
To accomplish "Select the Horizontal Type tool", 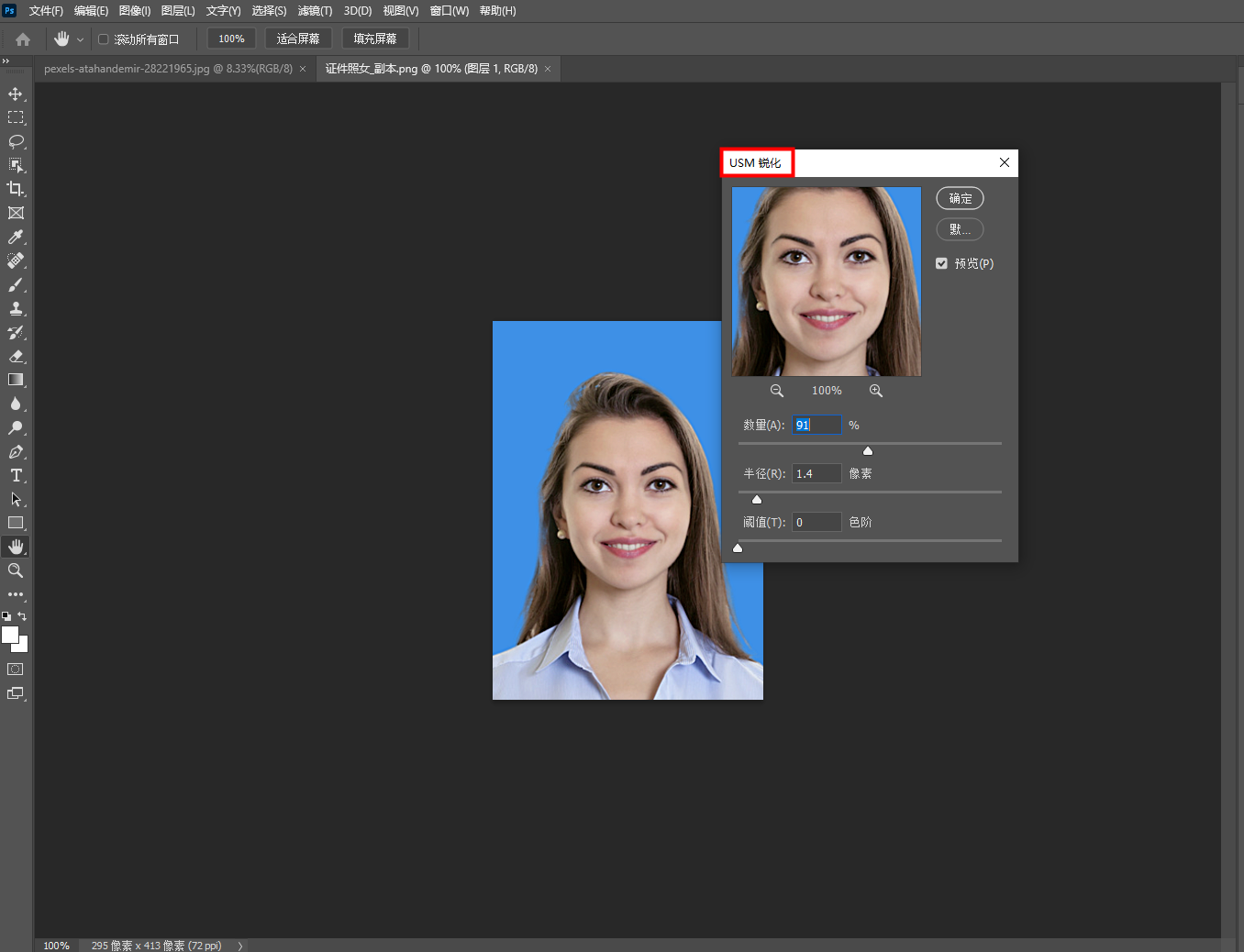I will click(x=16, y=475).
